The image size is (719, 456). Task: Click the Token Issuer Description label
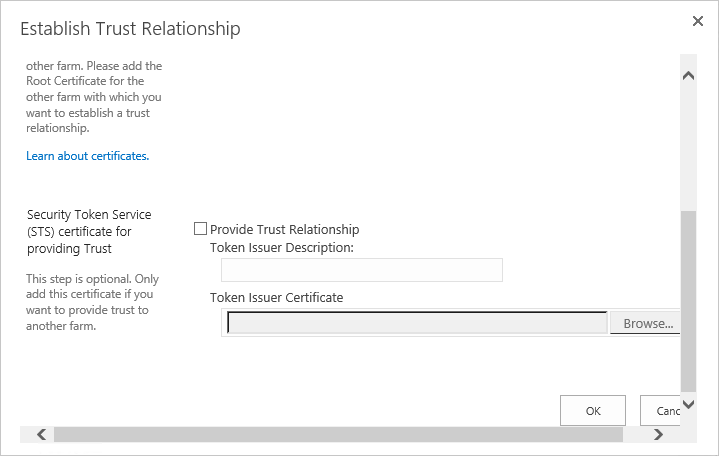[282, 248]
